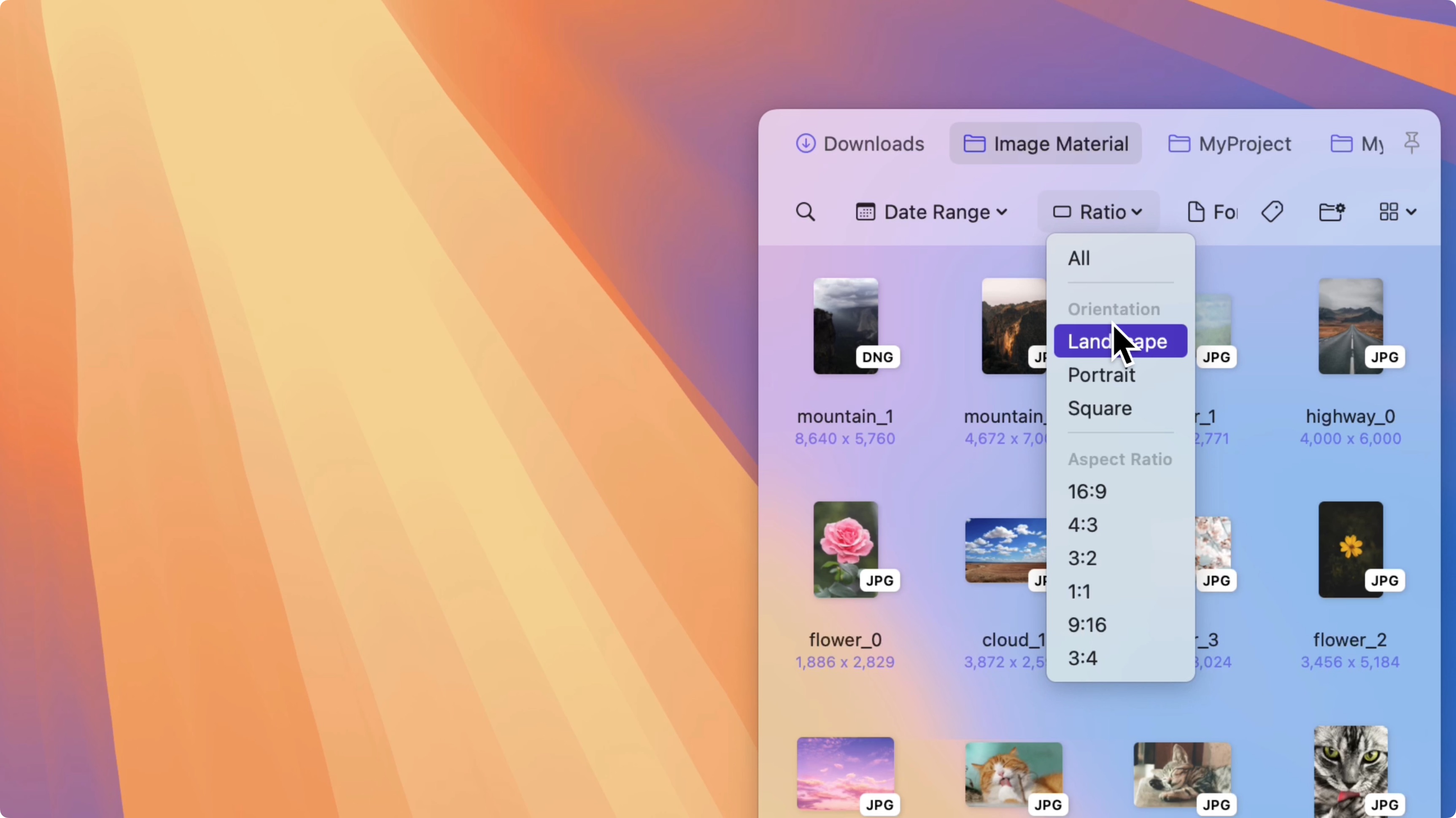The image size is (1456, 818).
Task: Choose the 9:16 aspect ratio option
Action: [x=1087, y=624]
